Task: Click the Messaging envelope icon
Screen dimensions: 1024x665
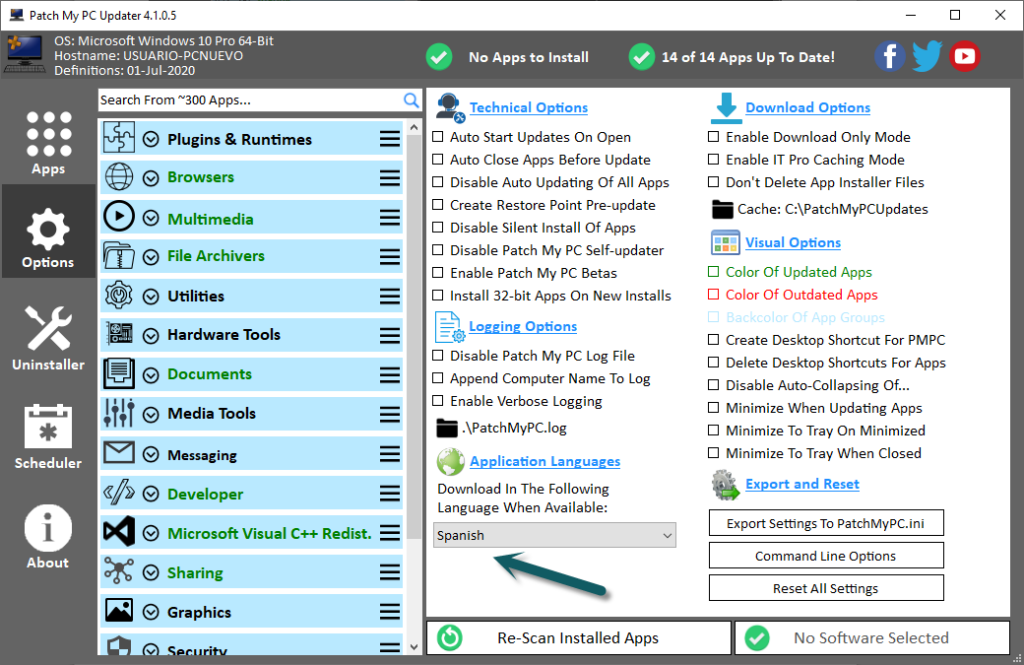Action: [119, 452]
